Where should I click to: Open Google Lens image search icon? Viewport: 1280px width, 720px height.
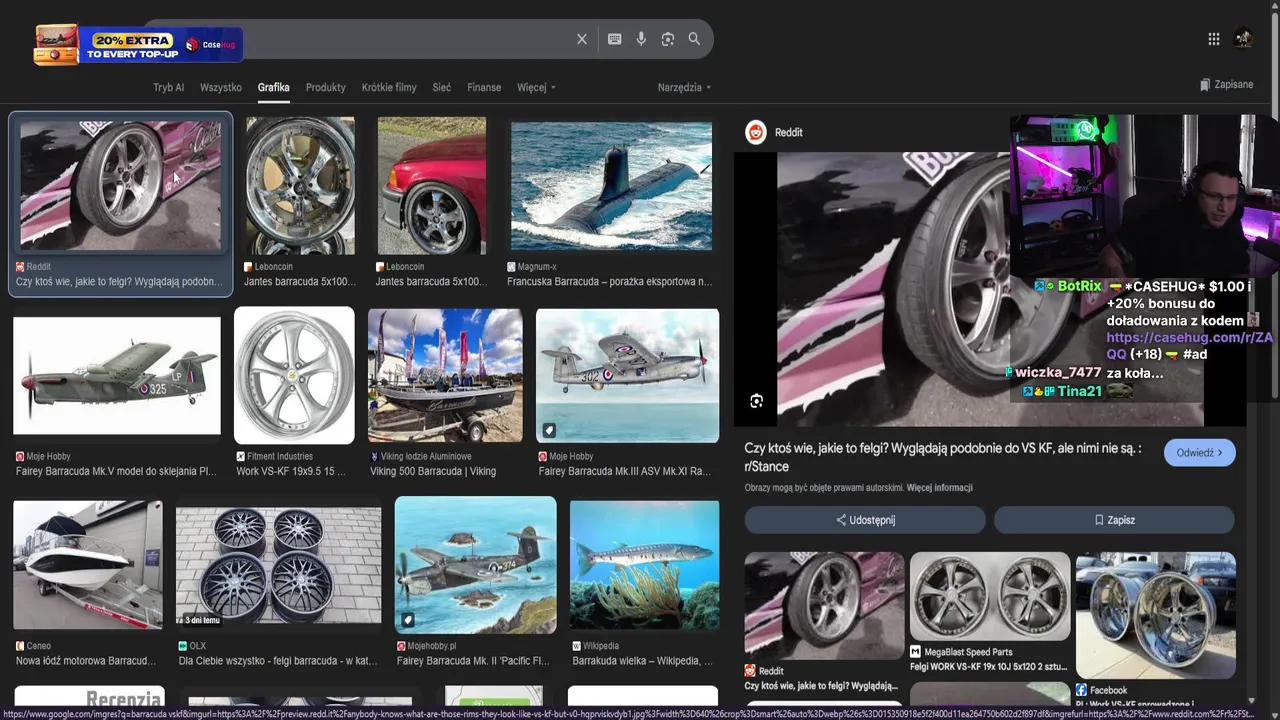click(x=668, y=39)
